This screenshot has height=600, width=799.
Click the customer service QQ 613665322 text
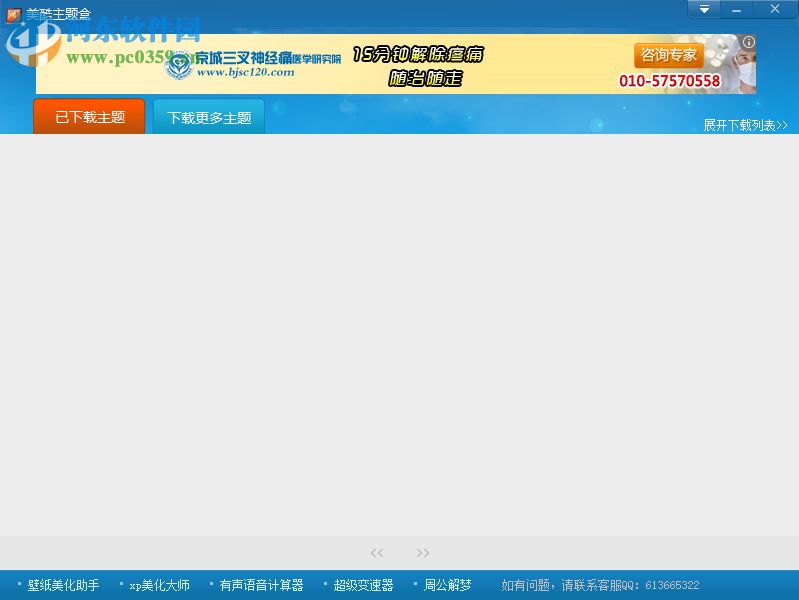[600, 585]
